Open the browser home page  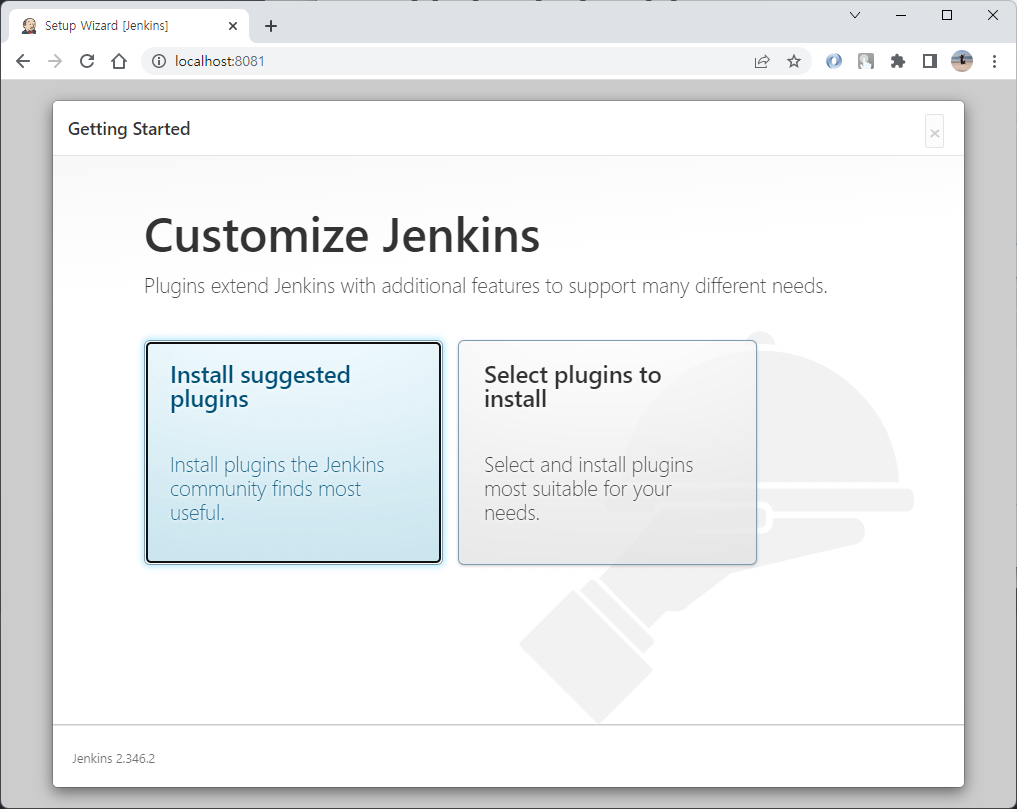click(119, 61)
